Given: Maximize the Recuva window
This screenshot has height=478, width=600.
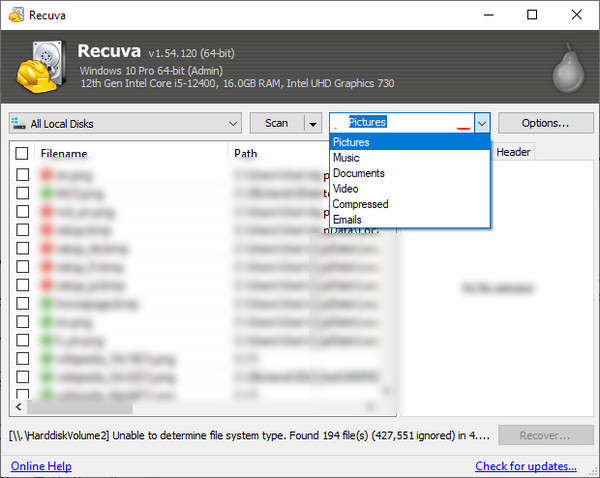Looking at the screenshot, I should [x=532, y=15].
